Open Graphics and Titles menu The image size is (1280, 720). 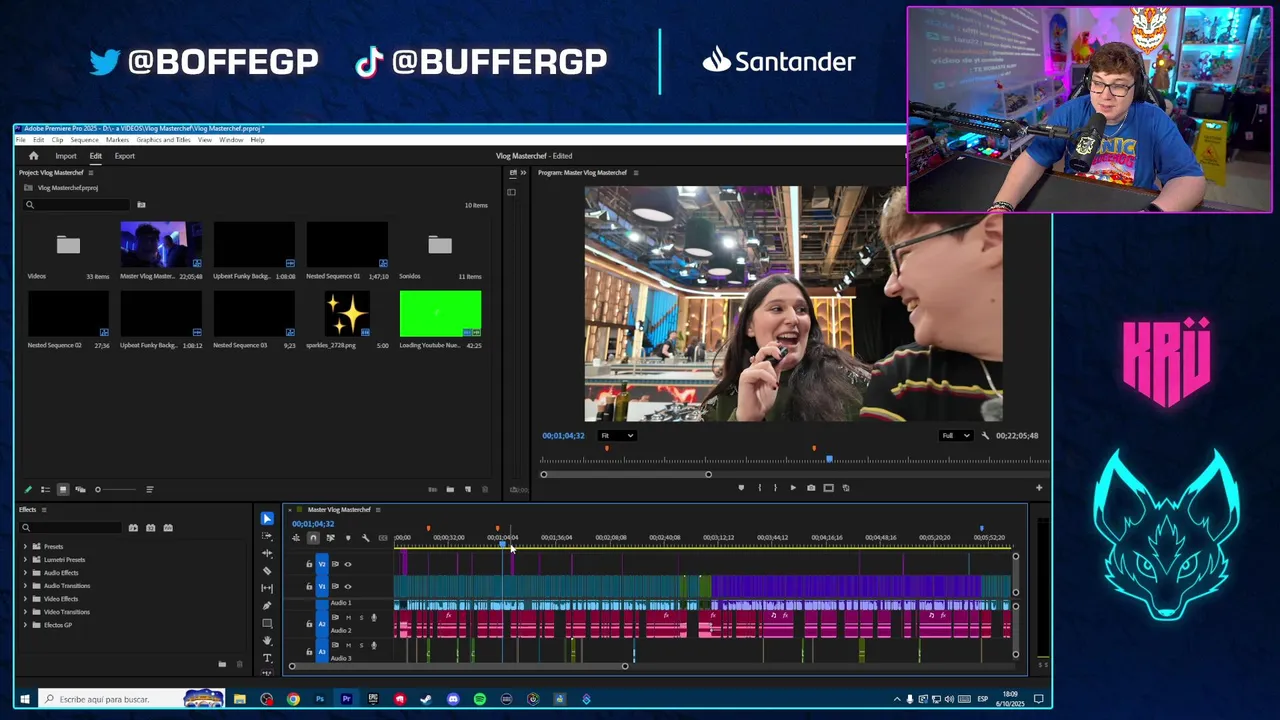[163, 140]
